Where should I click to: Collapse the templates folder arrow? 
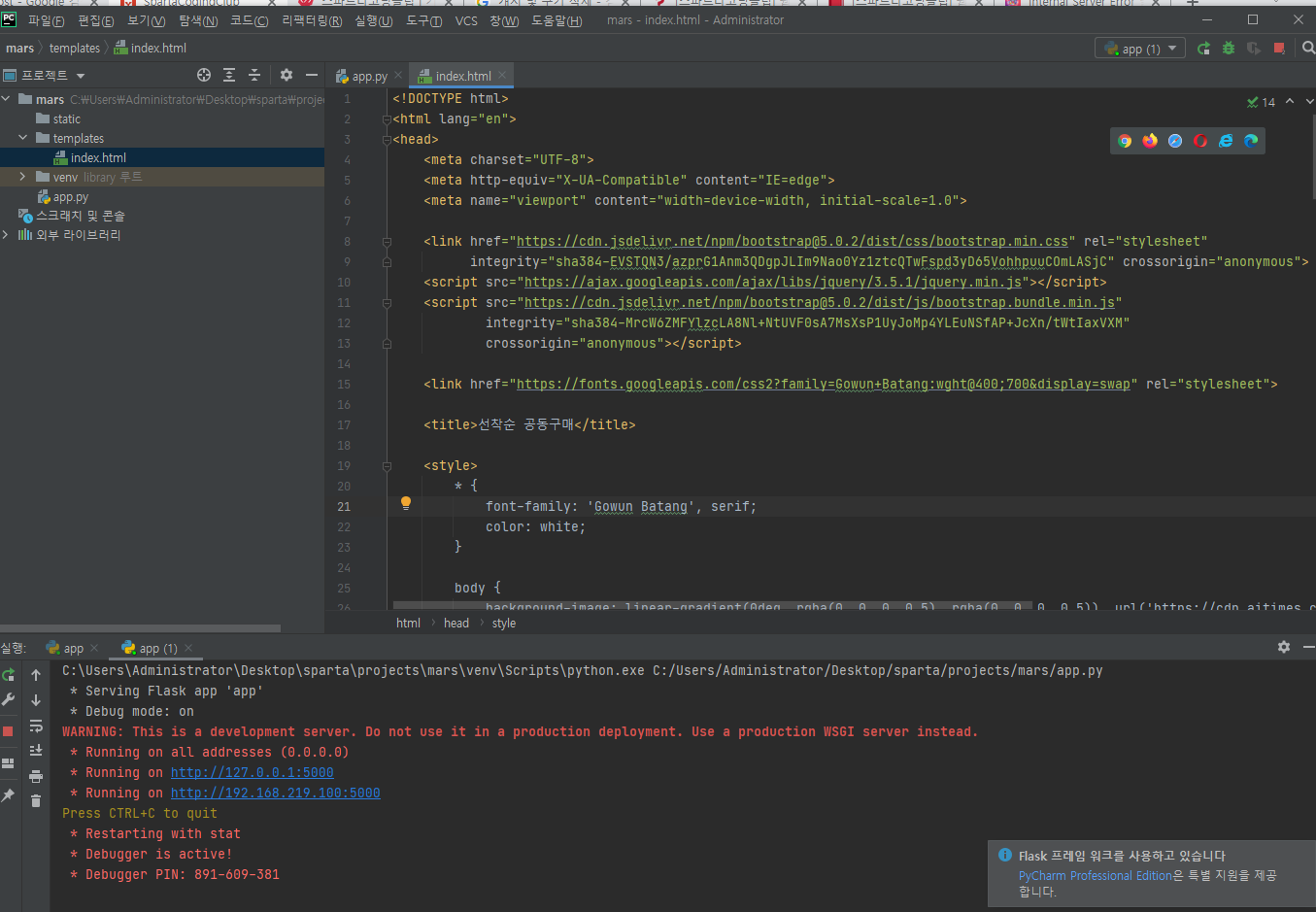23,138
